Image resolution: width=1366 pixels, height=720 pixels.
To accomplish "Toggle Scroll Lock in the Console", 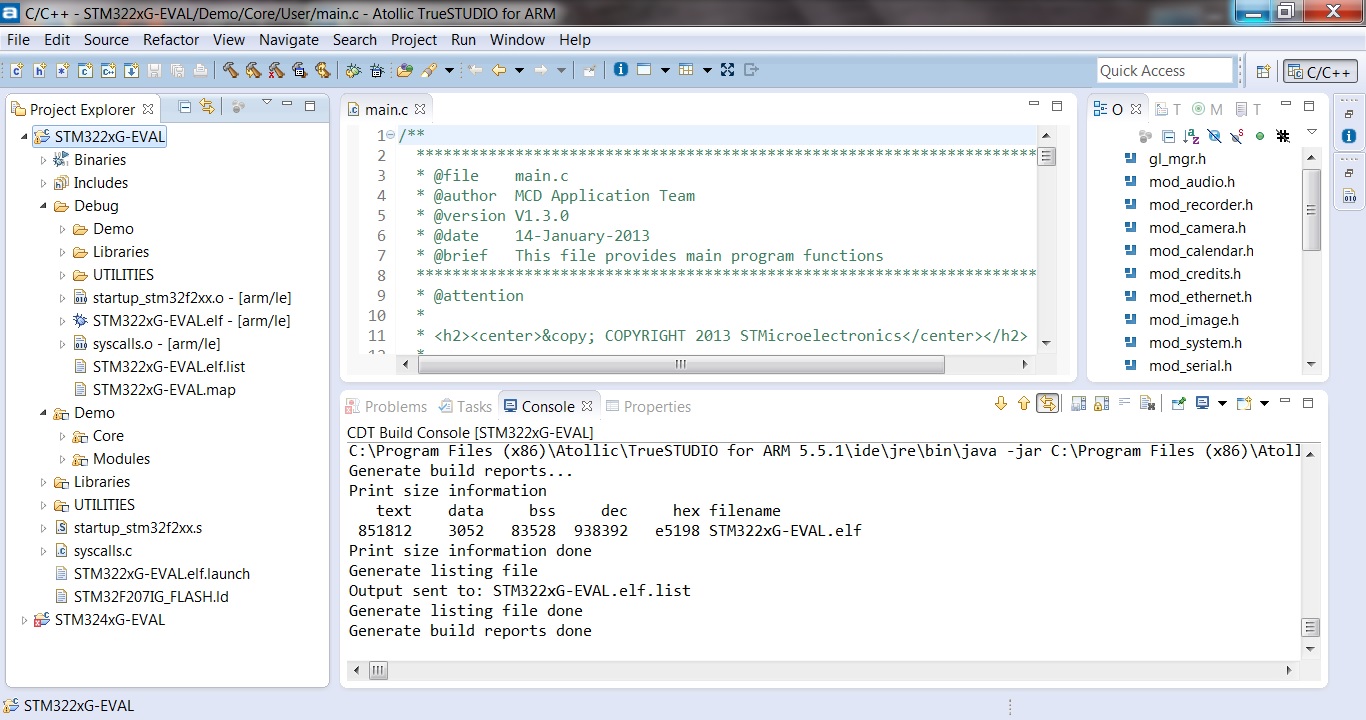I will [1101, 404].
